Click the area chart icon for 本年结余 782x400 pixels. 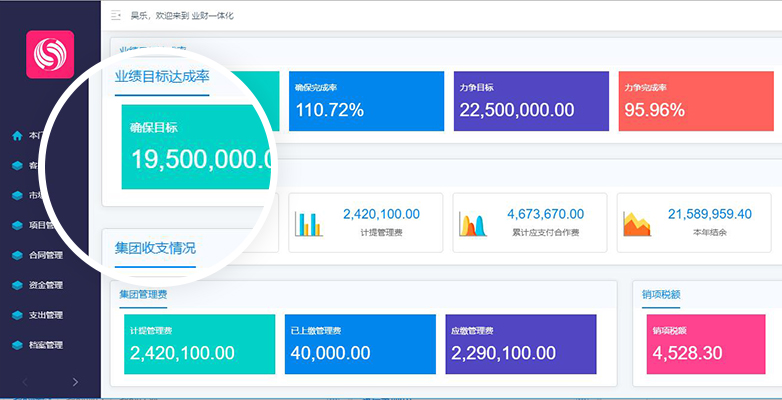click(637, 223)
